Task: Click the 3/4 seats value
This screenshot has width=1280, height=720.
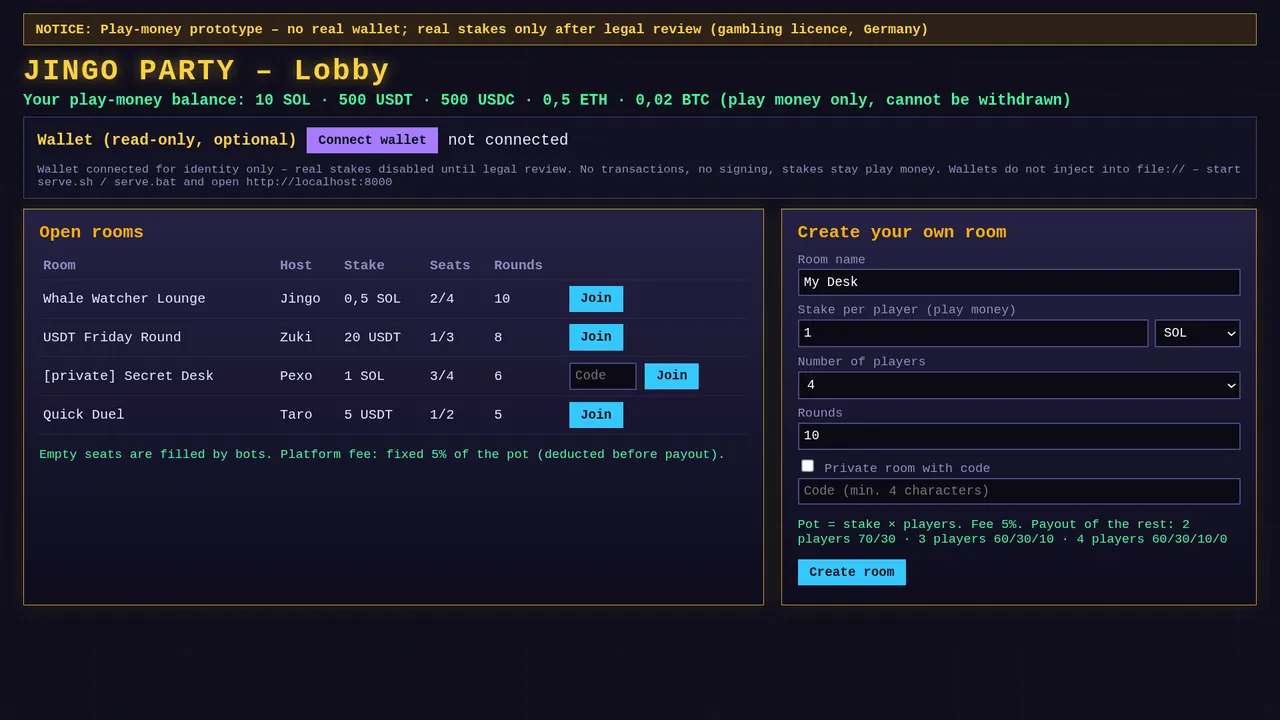Action: [442, 376]
